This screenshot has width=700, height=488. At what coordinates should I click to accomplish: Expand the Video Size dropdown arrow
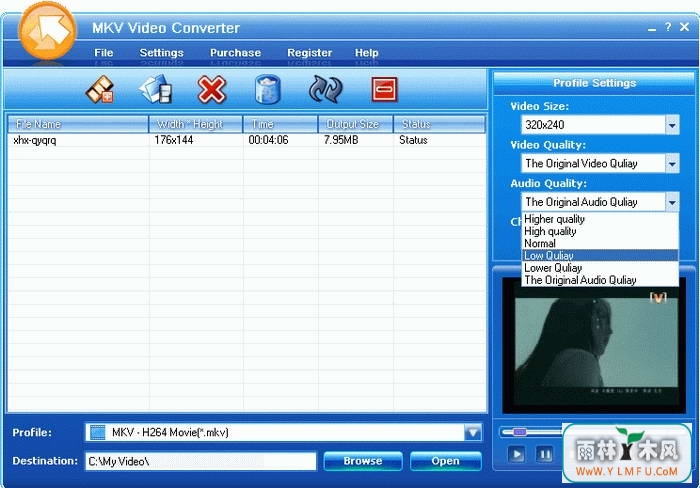coord(672,125)
